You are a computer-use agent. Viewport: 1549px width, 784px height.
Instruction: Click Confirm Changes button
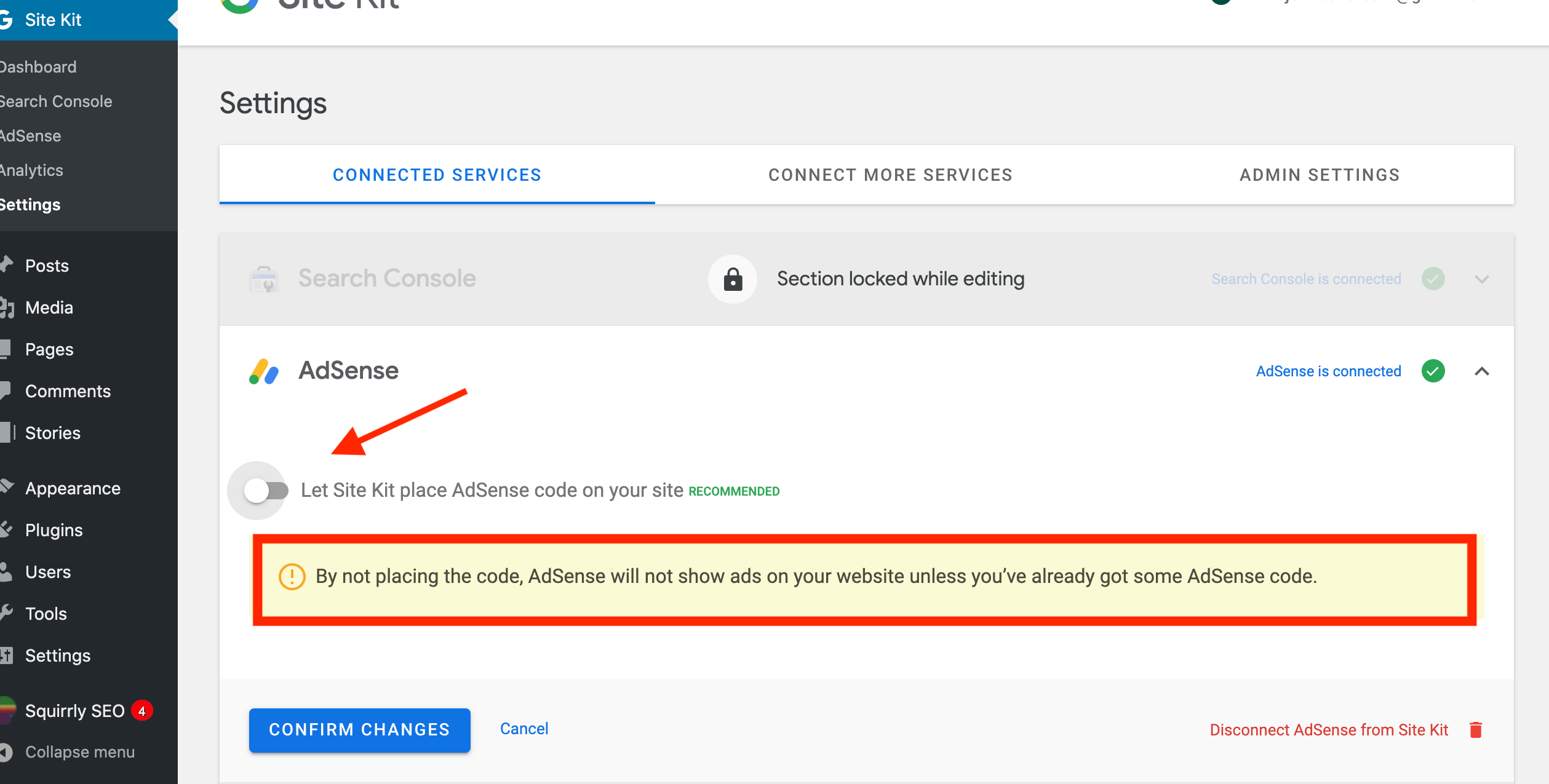[x=360, y=730]
